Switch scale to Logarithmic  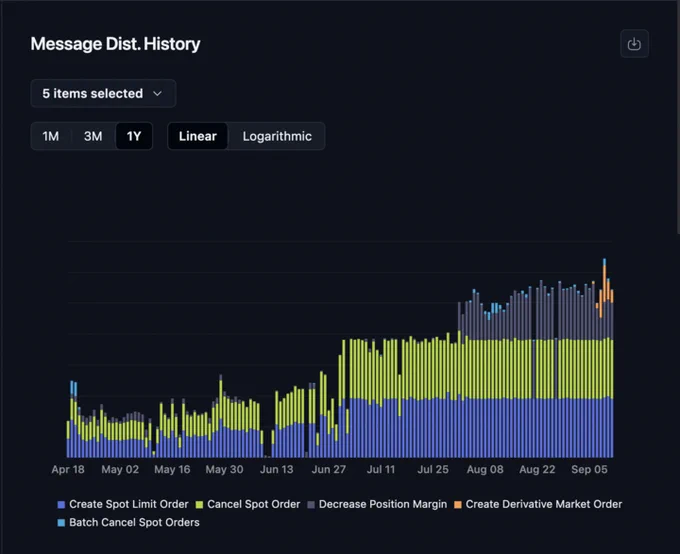277,136
